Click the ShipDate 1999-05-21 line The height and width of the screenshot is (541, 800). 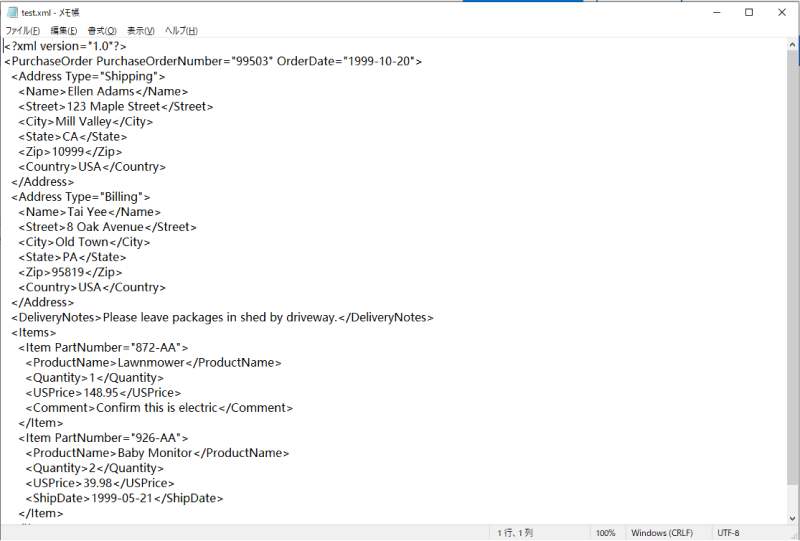point(124,498)
